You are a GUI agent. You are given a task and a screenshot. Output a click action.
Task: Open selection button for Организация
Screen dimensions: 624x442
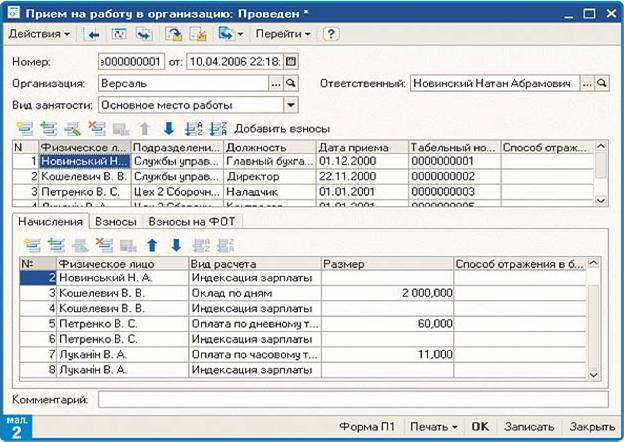point(276,84)
